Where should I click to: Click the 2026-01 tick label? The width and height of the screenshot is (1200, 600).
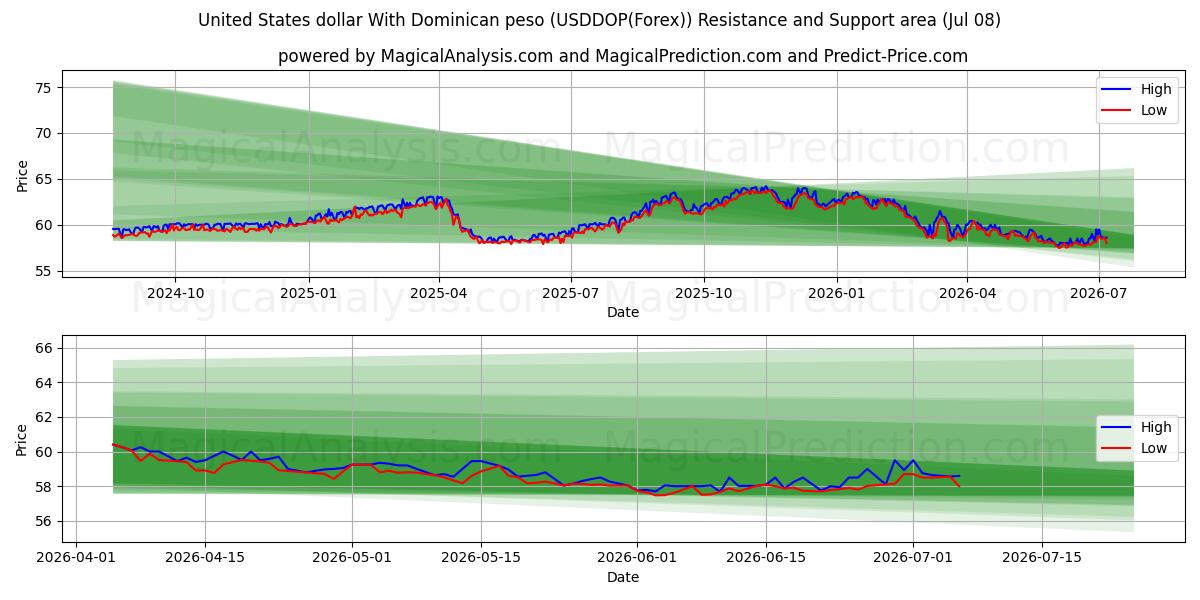[x=836, y=293]
